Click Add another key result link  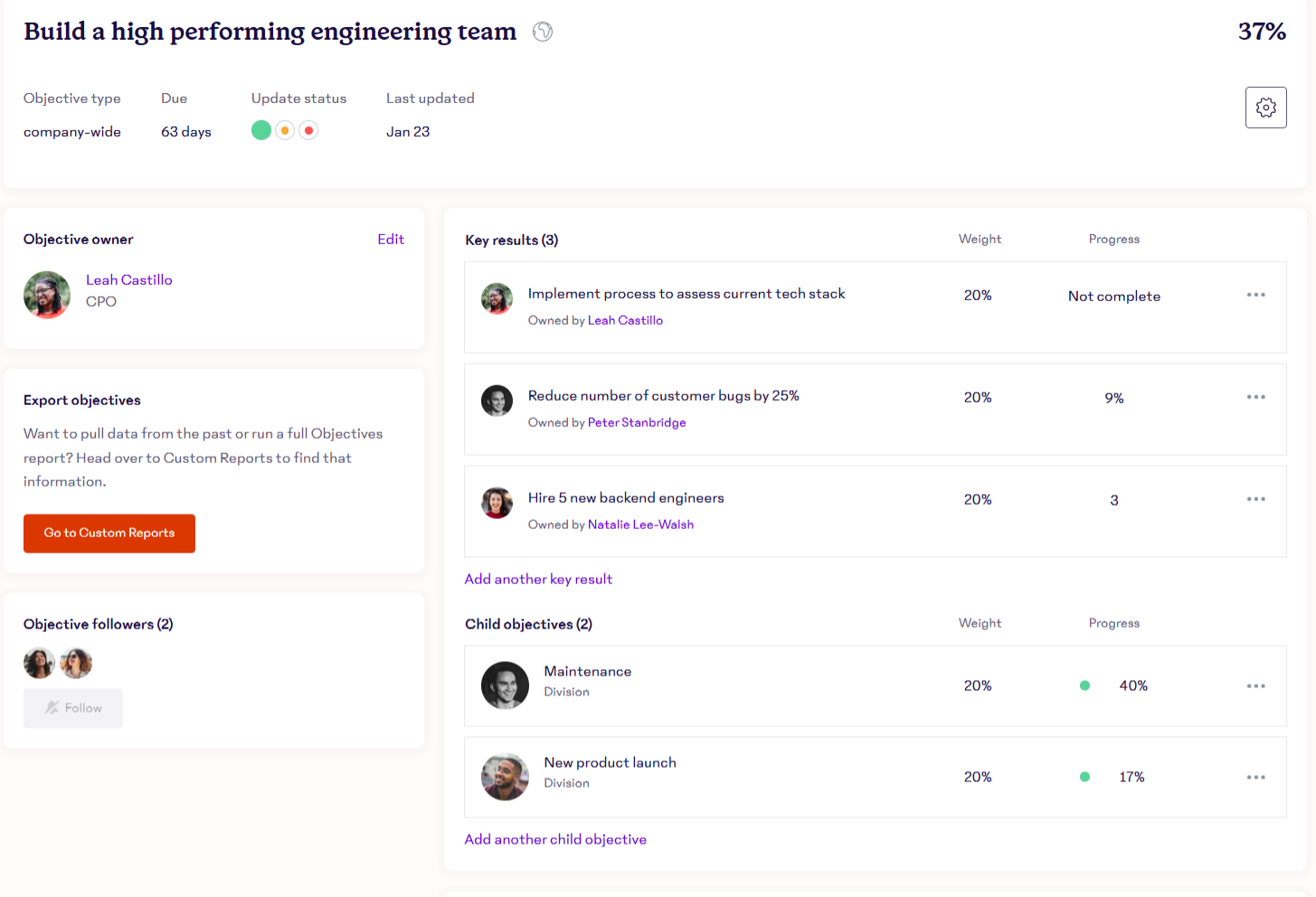pos(538,580)
